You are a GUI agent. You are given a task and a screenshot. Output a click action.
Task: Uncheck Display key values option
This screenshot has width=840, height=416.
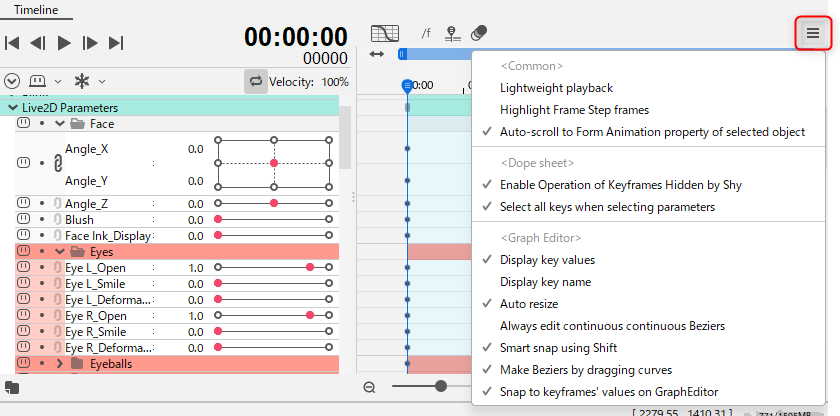pyautogui.click(x=547, y=260)
